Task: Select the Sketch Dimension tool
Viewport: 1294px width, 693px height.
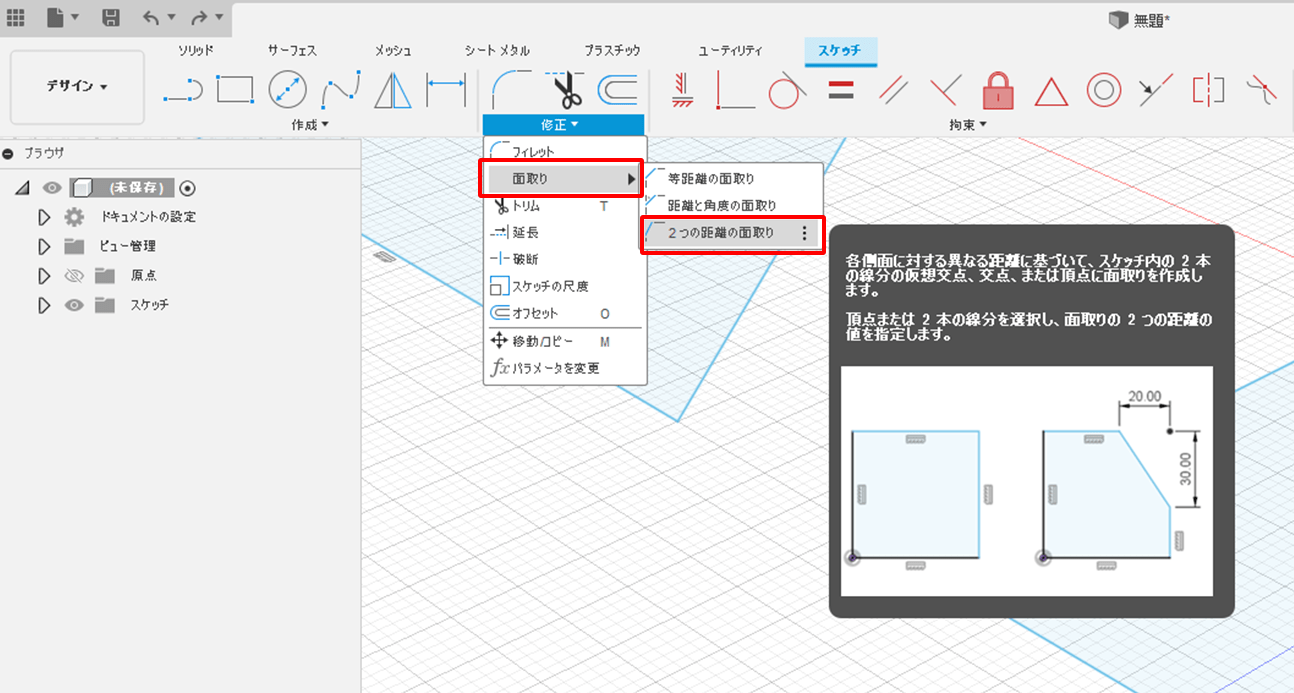Action: [446, 91]
